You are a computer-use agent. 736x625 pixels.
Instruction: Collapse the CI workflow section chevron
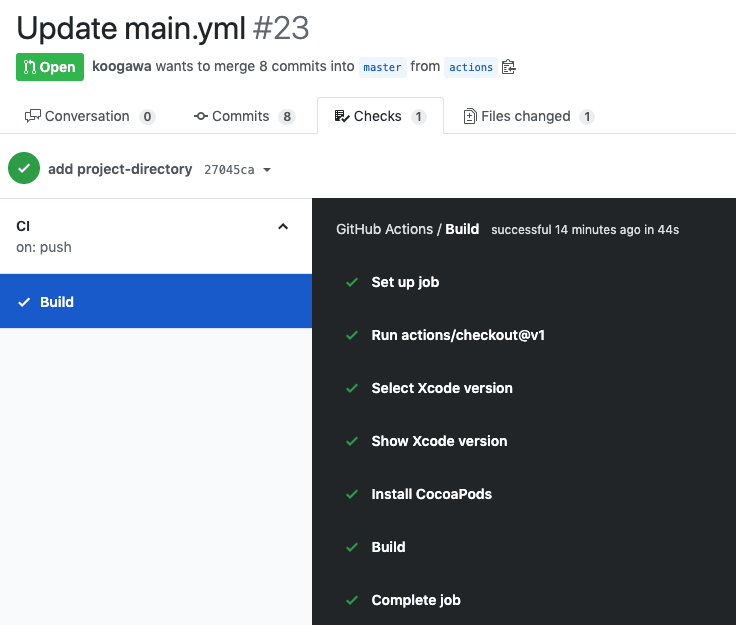click(x=283, y=227)
